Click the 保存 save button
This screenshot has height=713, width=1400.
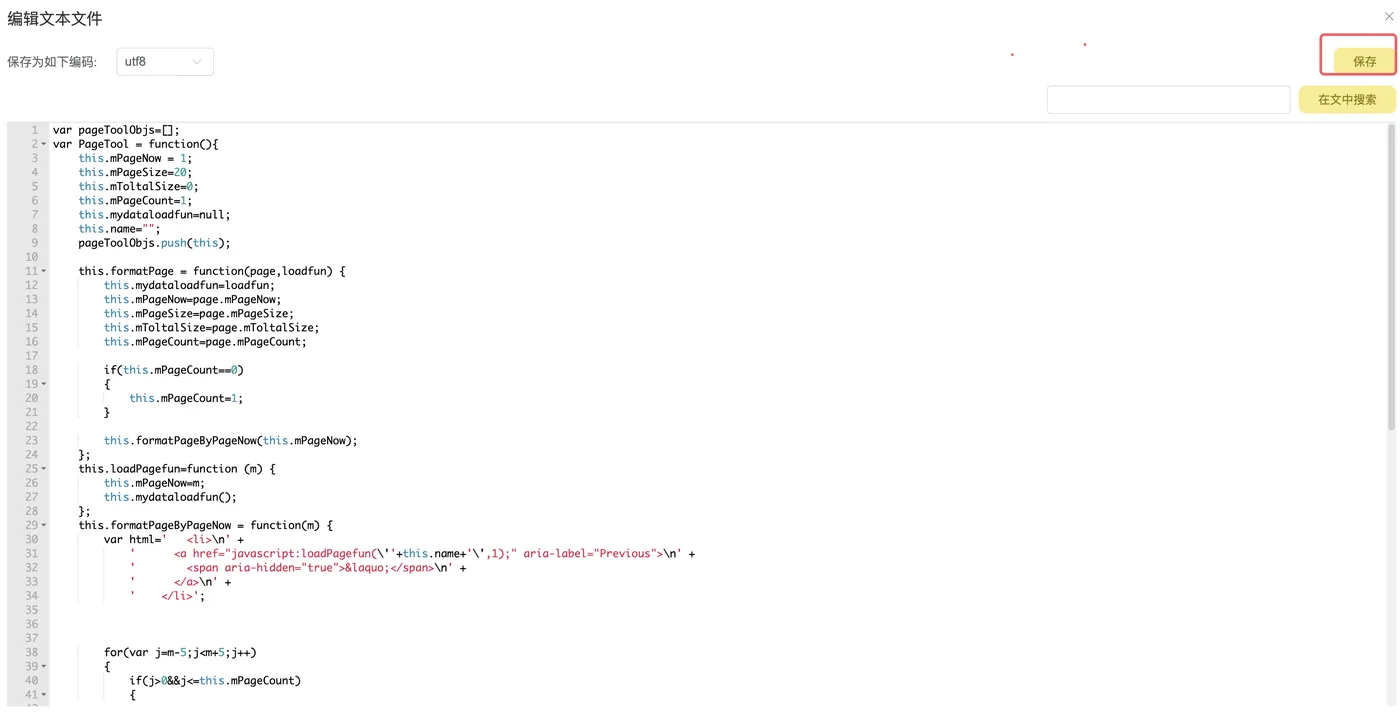pos(1364,61)
